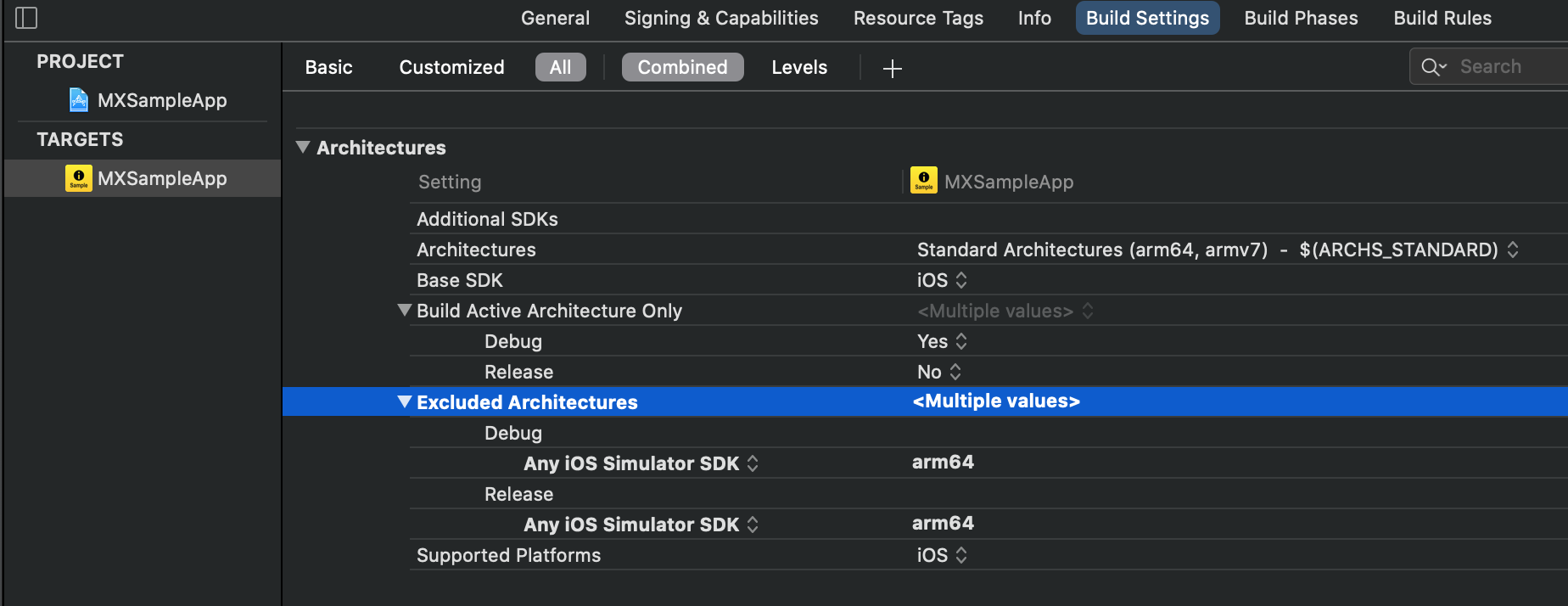
Task: Change Build Active Architecture Debug value Yes
Action: click(942, 341)
